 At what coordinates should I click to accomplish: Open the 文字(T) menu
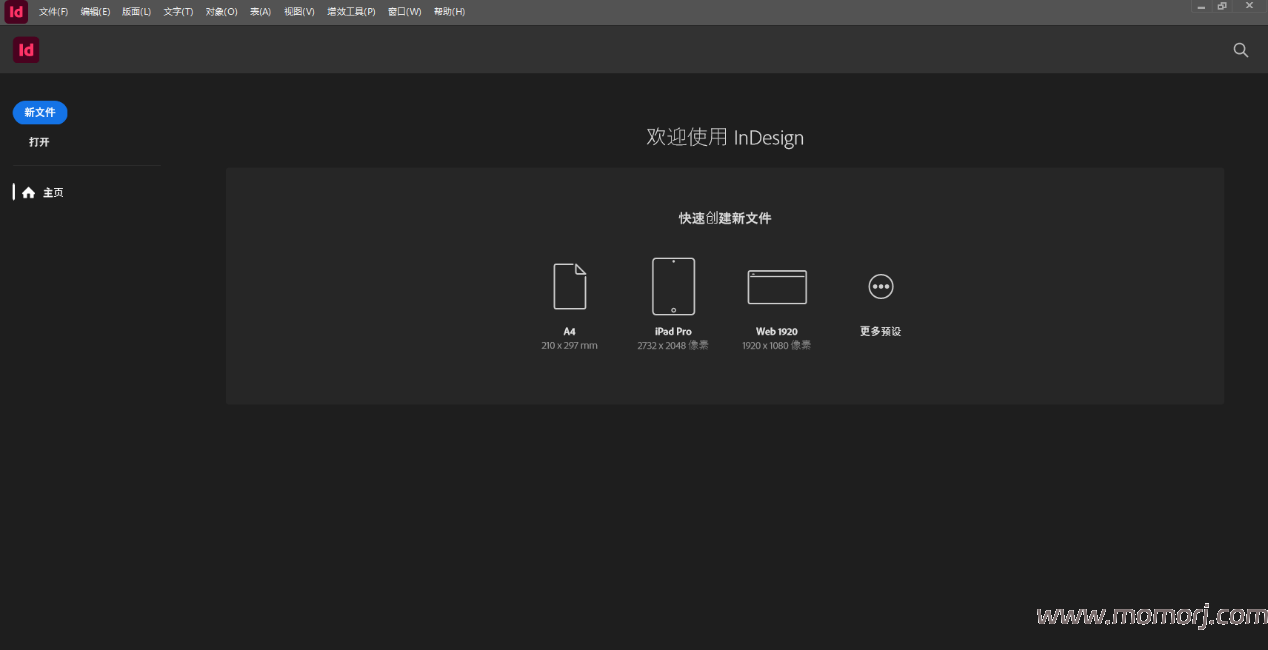[x=178, y=12]
